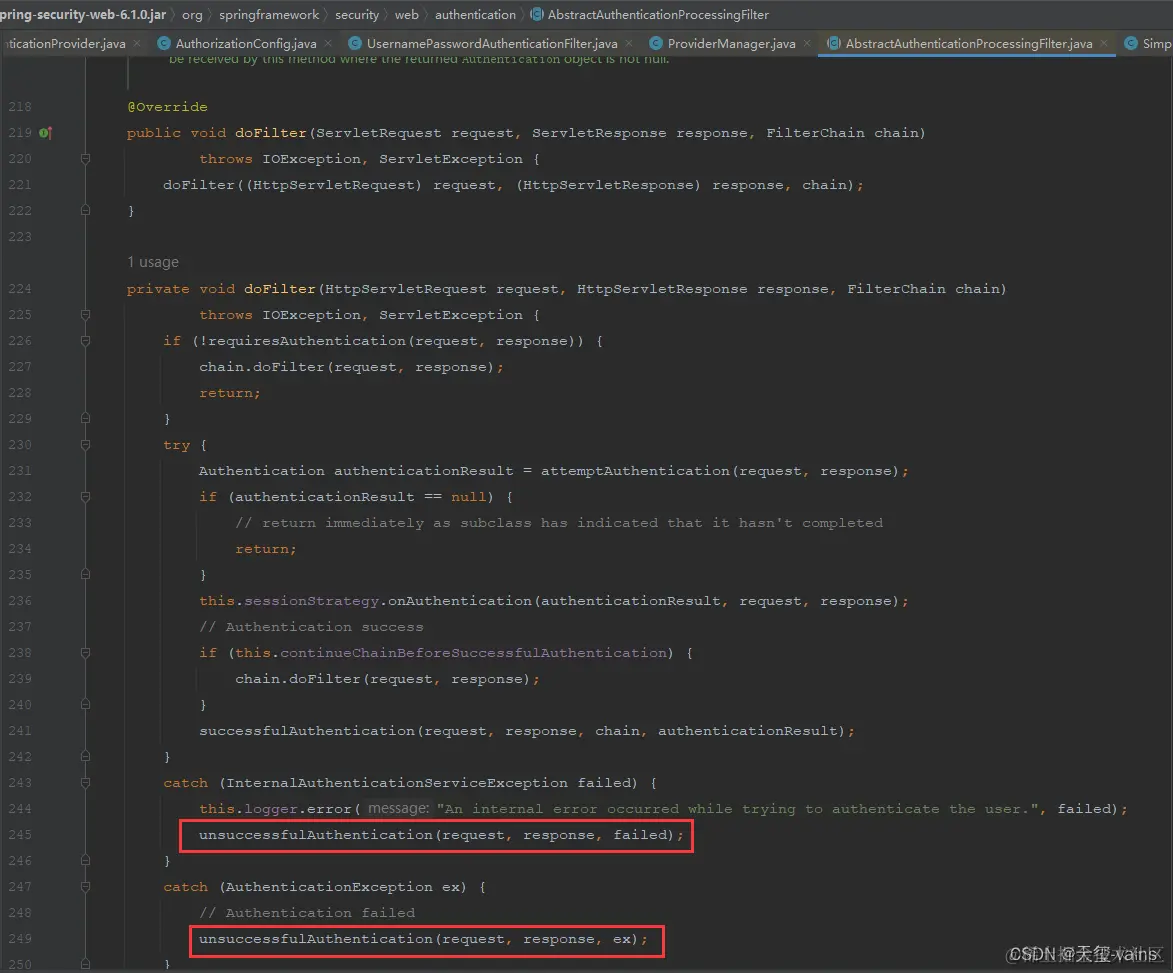1173x973 pixels.
Task: Switch to the AuthorizationConfig.java tab
Action: [x=245, y=43]
